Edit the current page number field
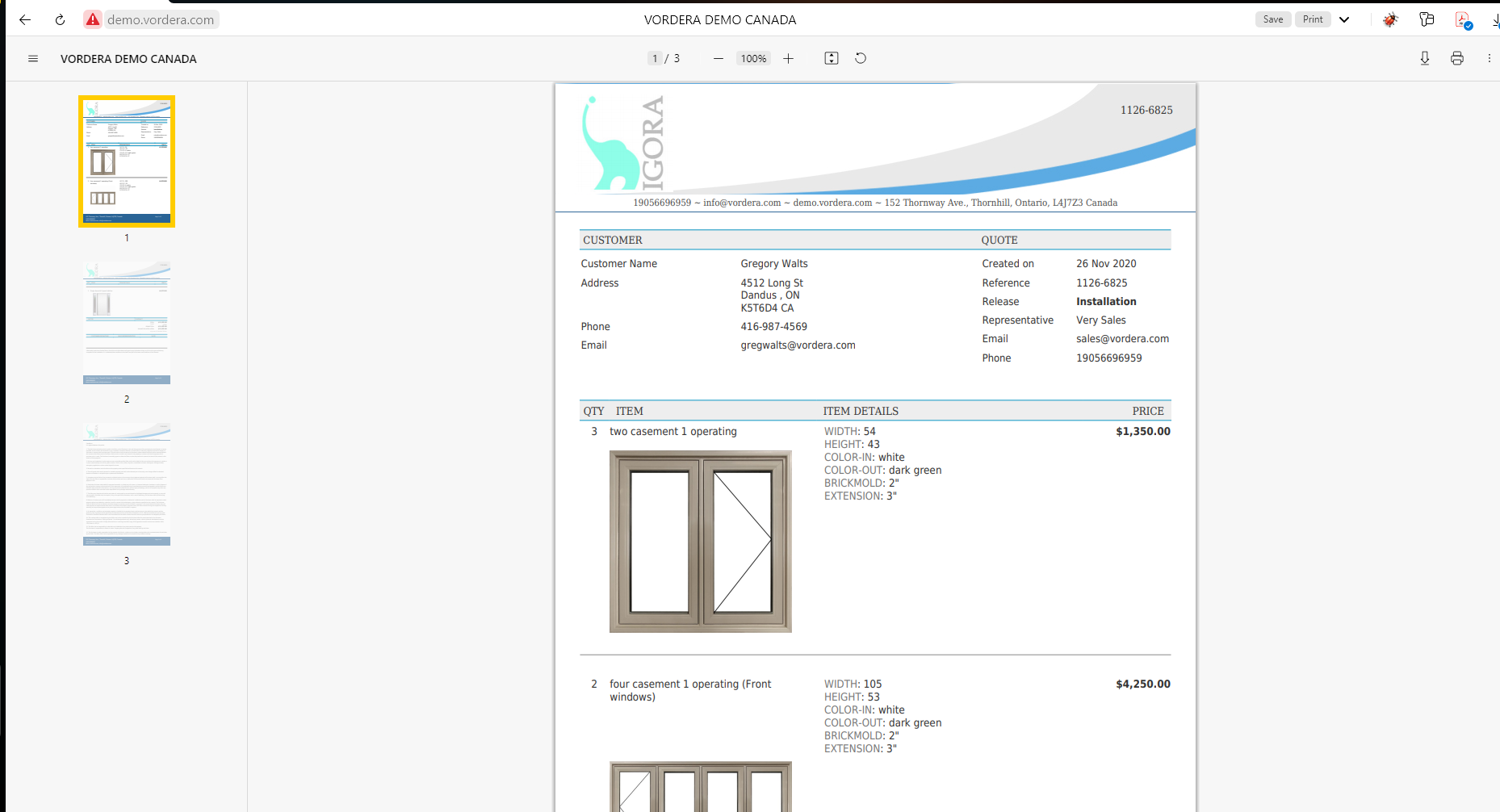 point(655,59)
